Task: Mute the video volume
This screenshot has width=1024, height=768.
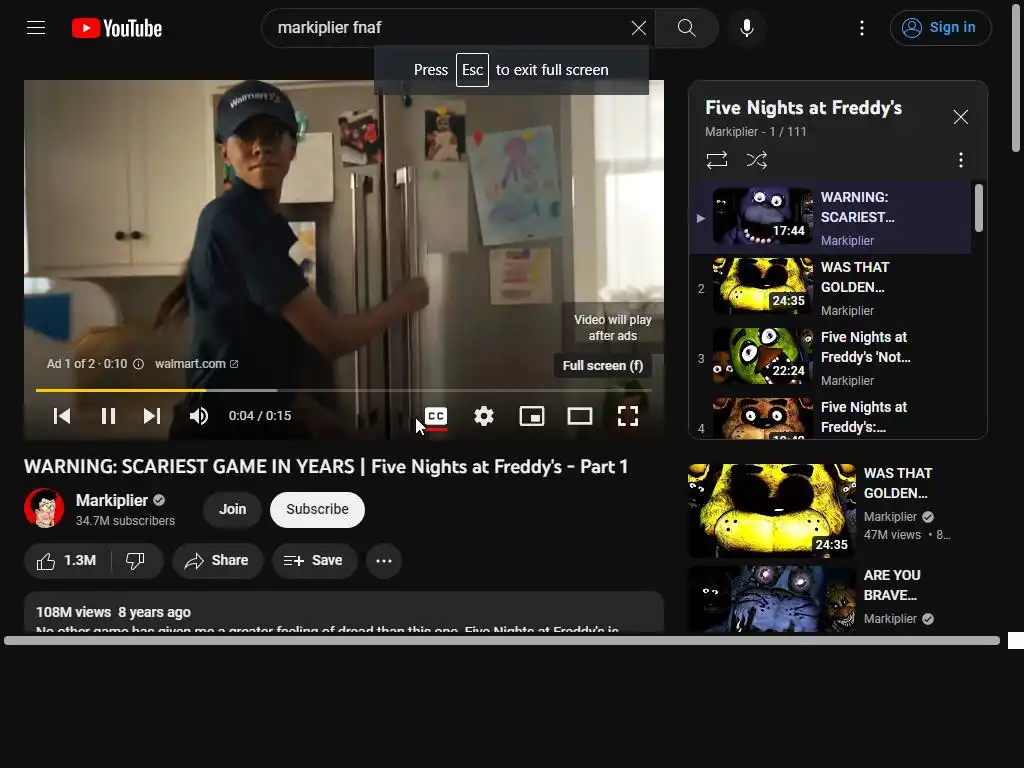Action: pos(199,416)
